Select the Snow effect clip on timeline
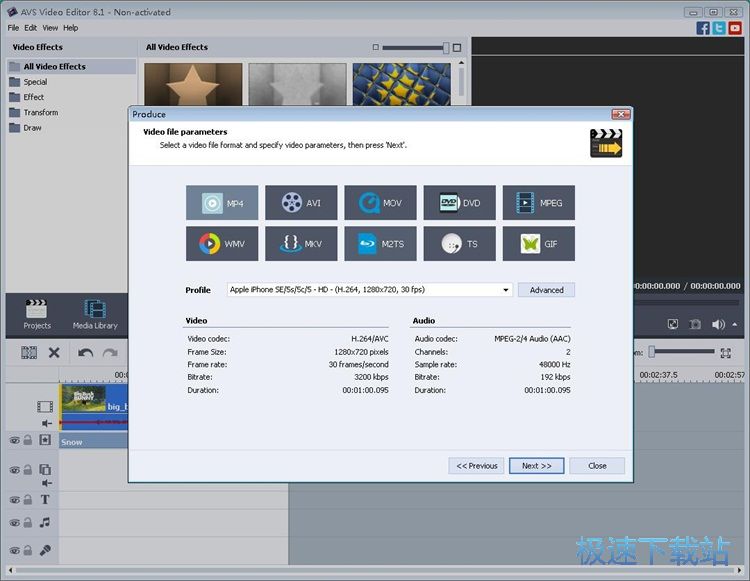This screenshot has height=581, width=750. (94, 442)
